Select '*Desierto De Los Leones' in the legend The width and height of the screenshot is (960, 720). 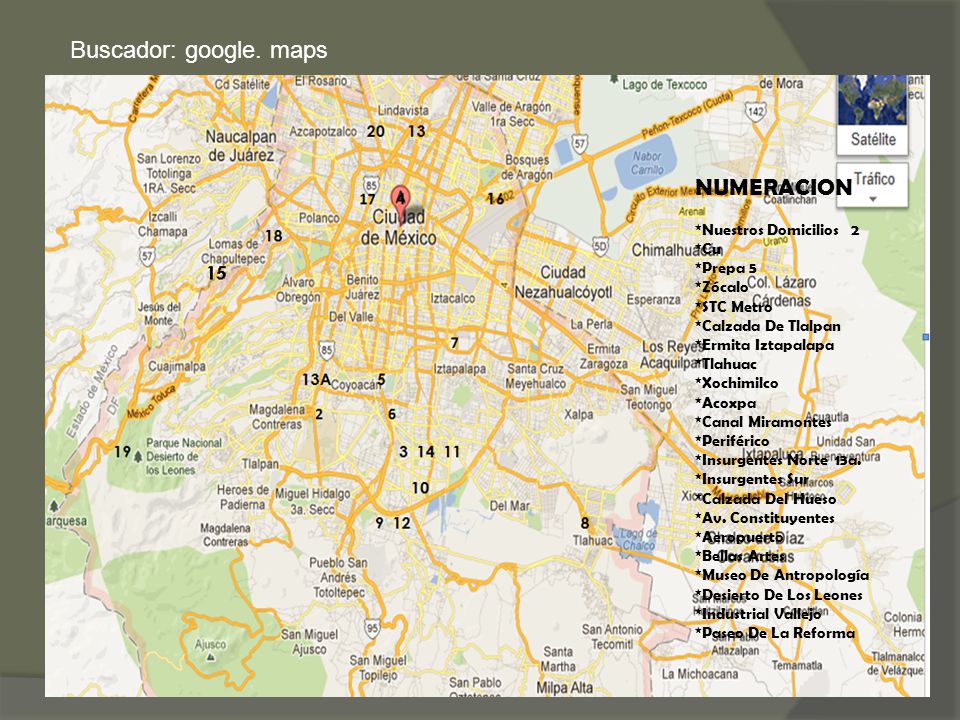click(779, 595)
